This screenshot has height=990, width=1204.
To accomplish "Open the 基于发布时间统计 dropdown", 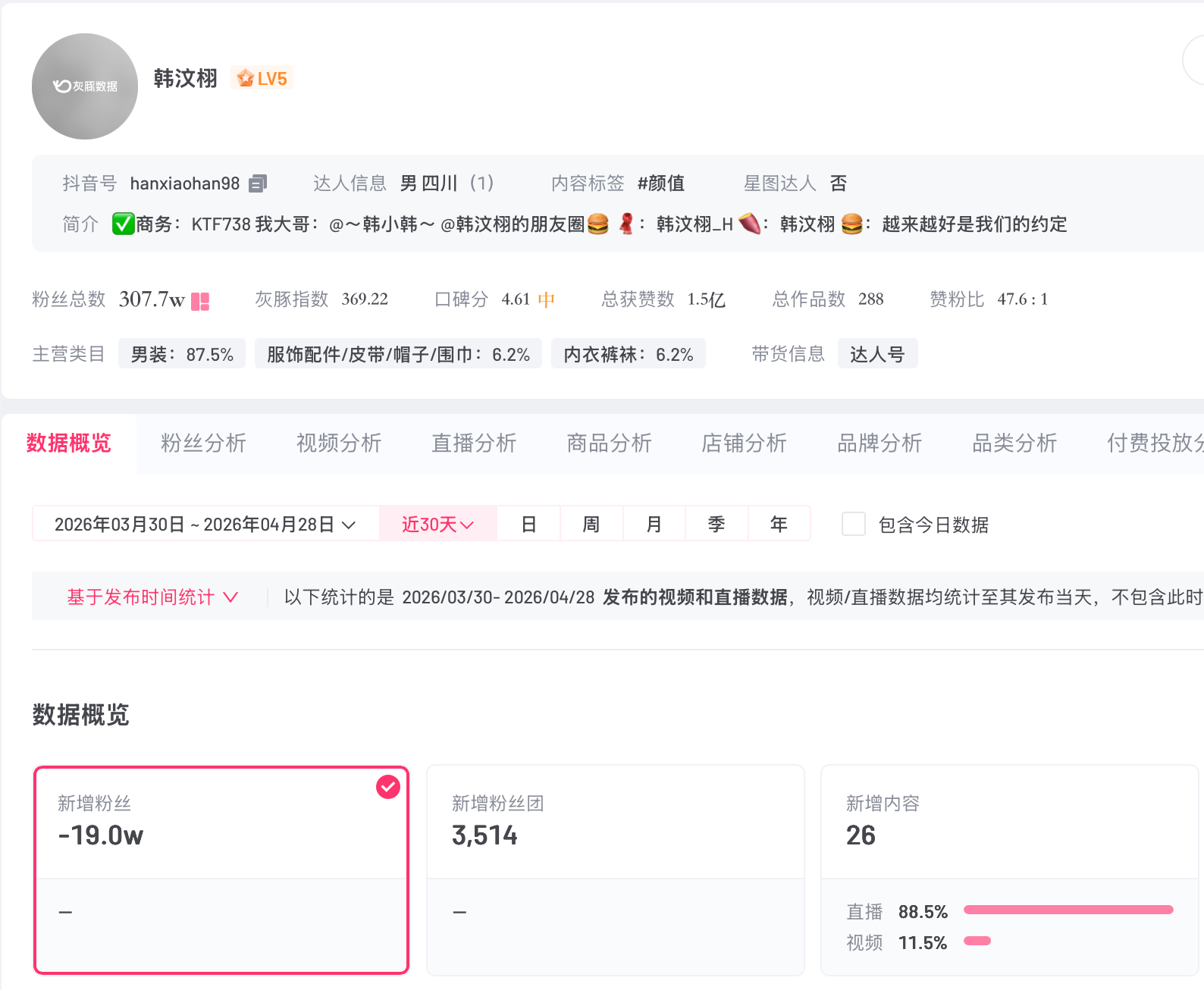I will 152,597.
